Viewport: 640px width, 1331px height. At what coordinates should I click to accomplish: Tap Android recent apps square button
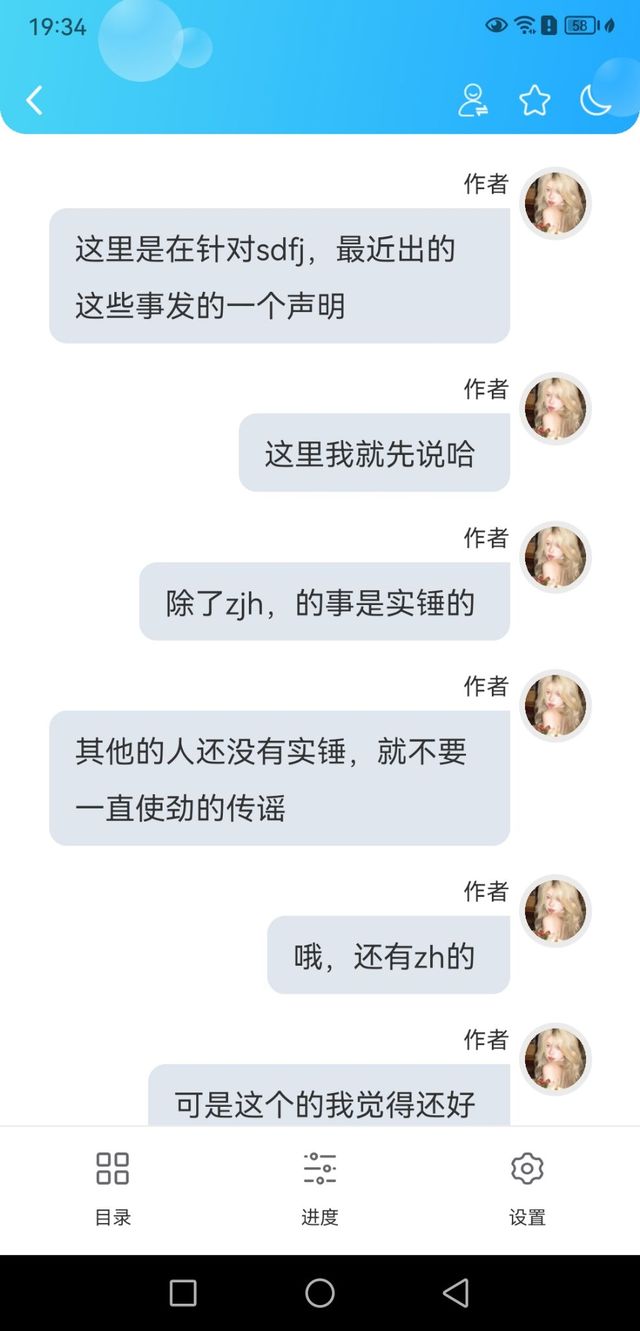click(183, 1293)
